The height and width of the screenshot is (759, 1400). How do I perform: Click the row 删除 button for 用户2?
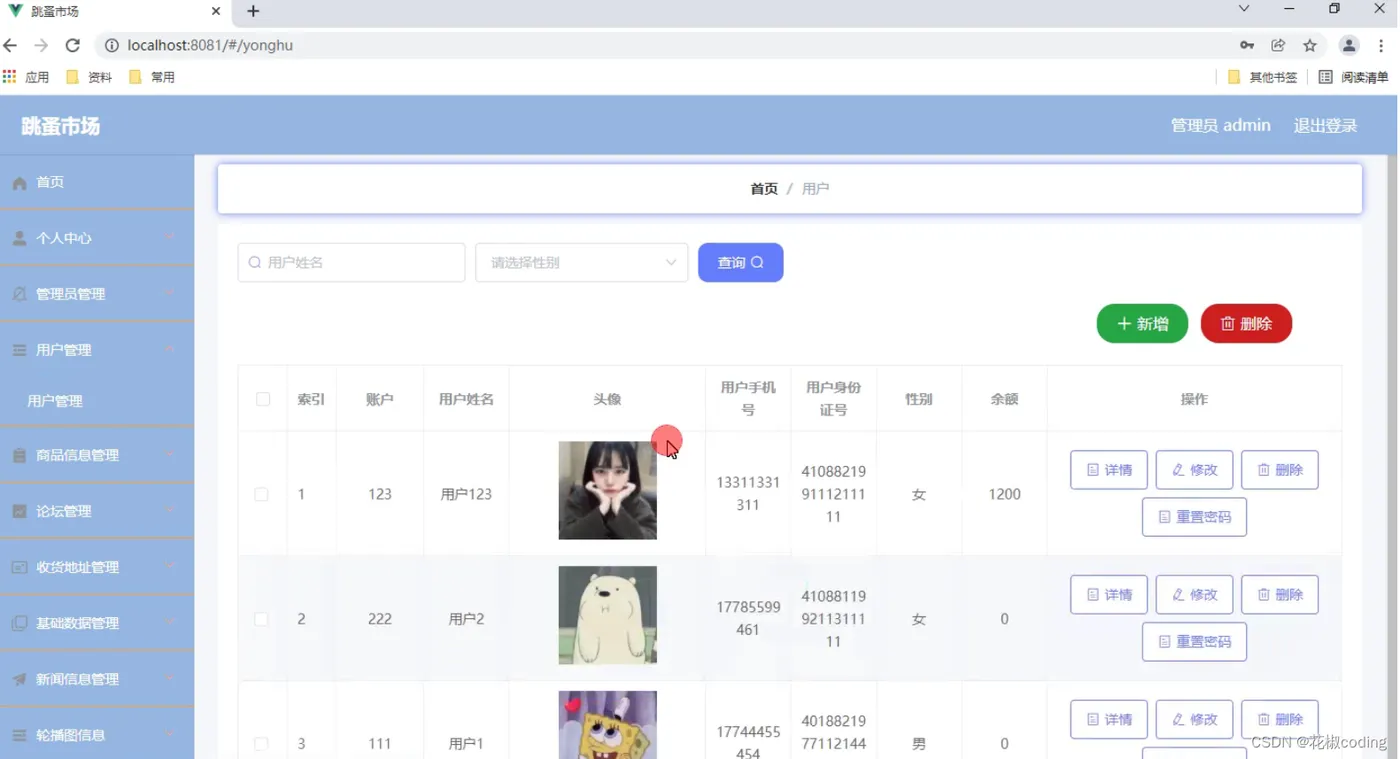tap(1280, 595)
